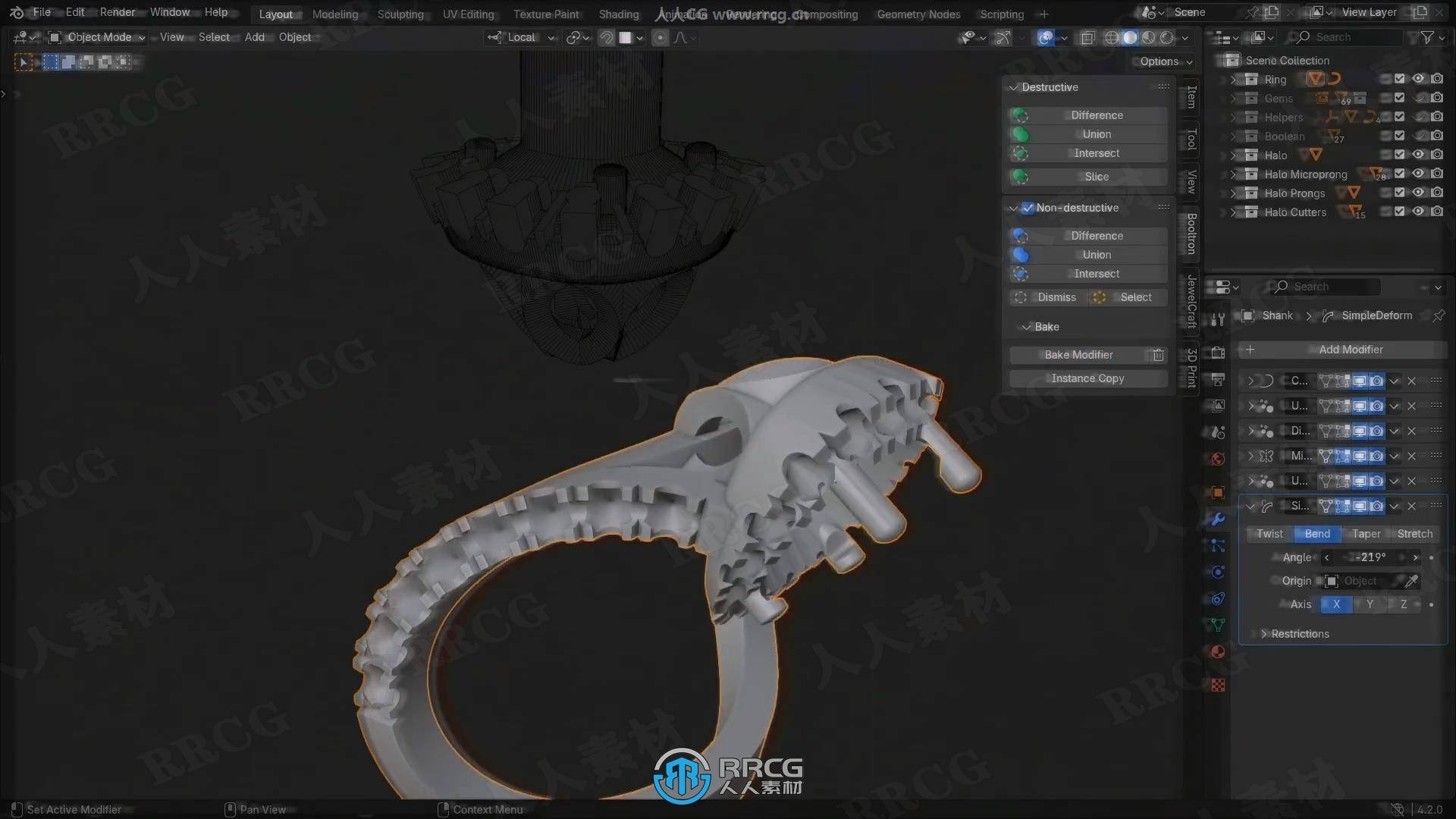This screenshot has height=819, width=1456.
Task: Click the Instance Copy button
Action: [x=1087, y=378]
